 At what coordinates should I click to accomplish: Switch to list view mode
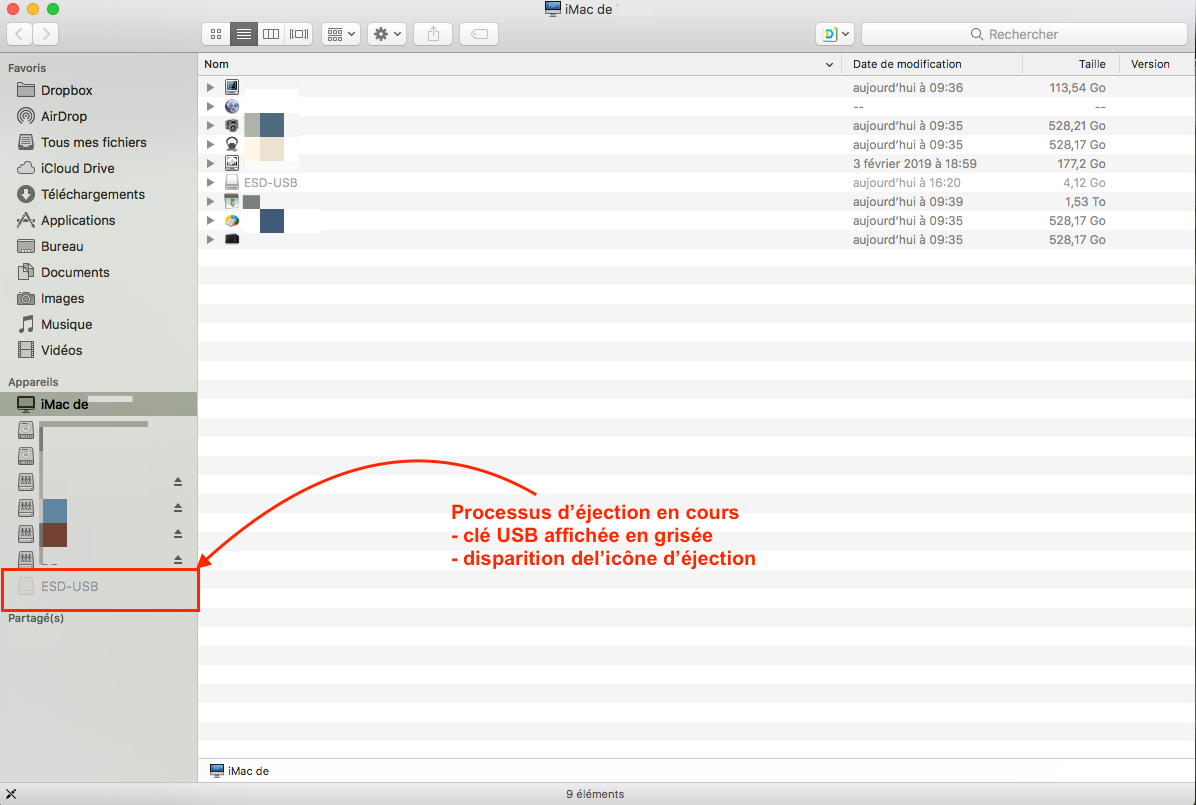point(243,34)
